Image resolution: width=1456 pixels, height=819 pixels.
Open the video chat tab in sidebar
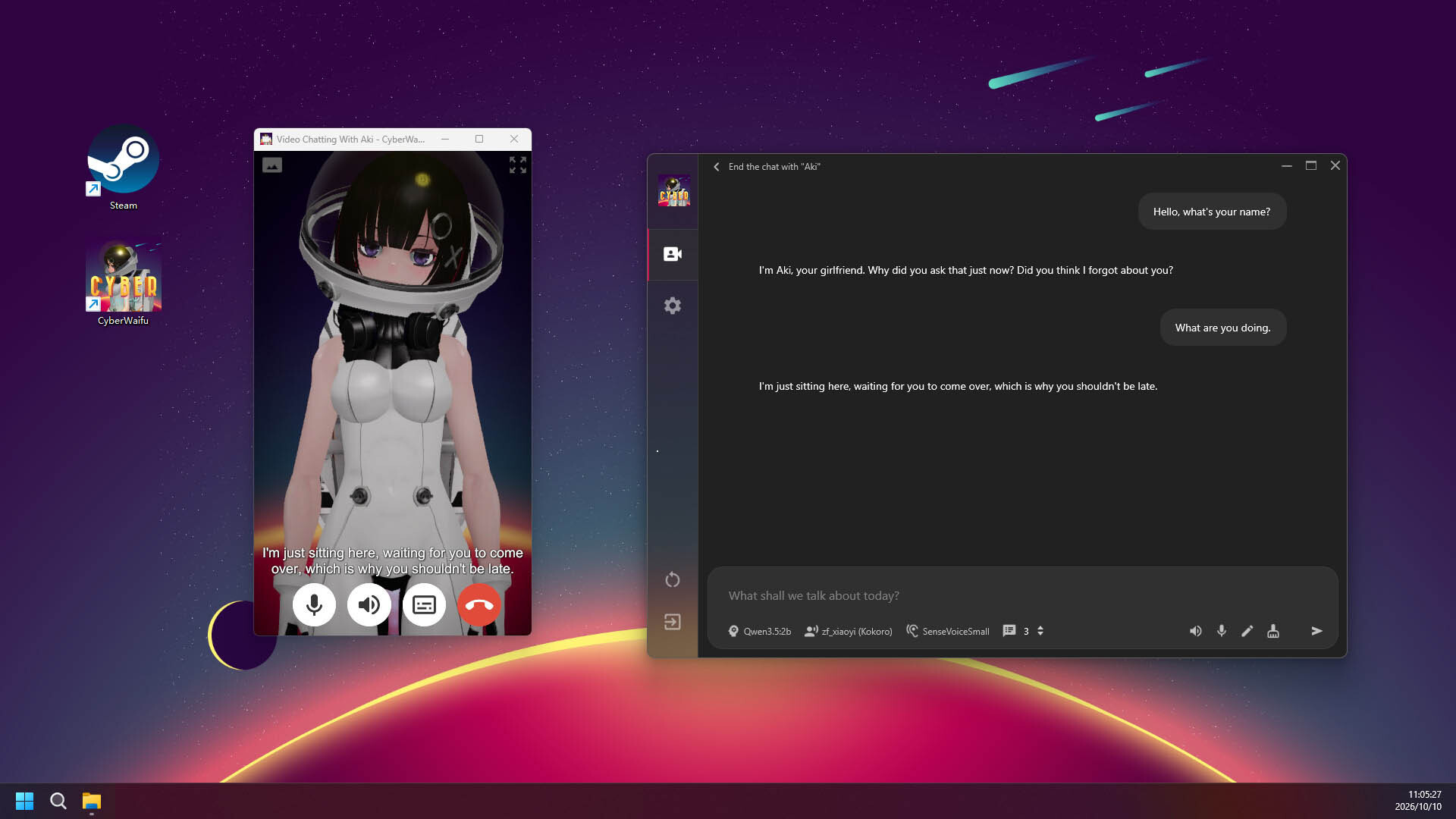coord(673,254)
